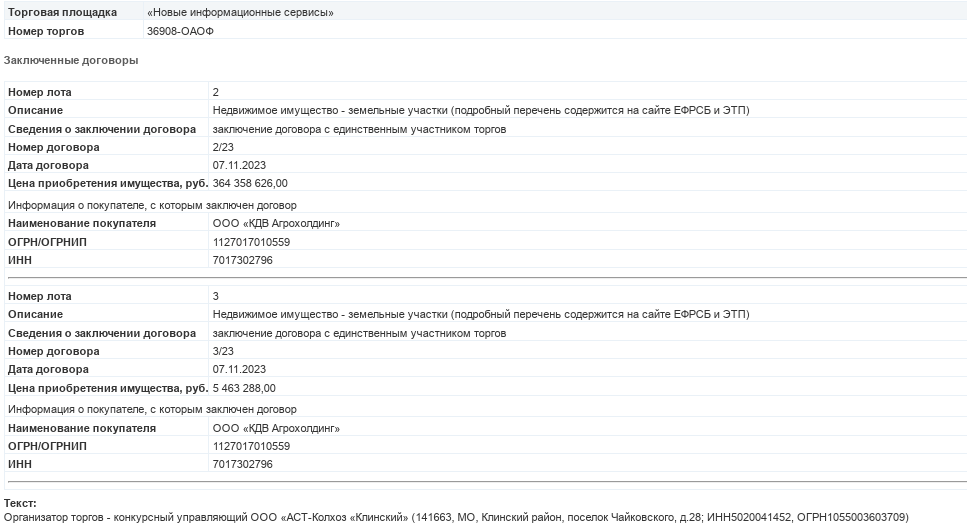Click lot 3 'Сведения о заключении договора' label
967x525 pixels.
102,333
